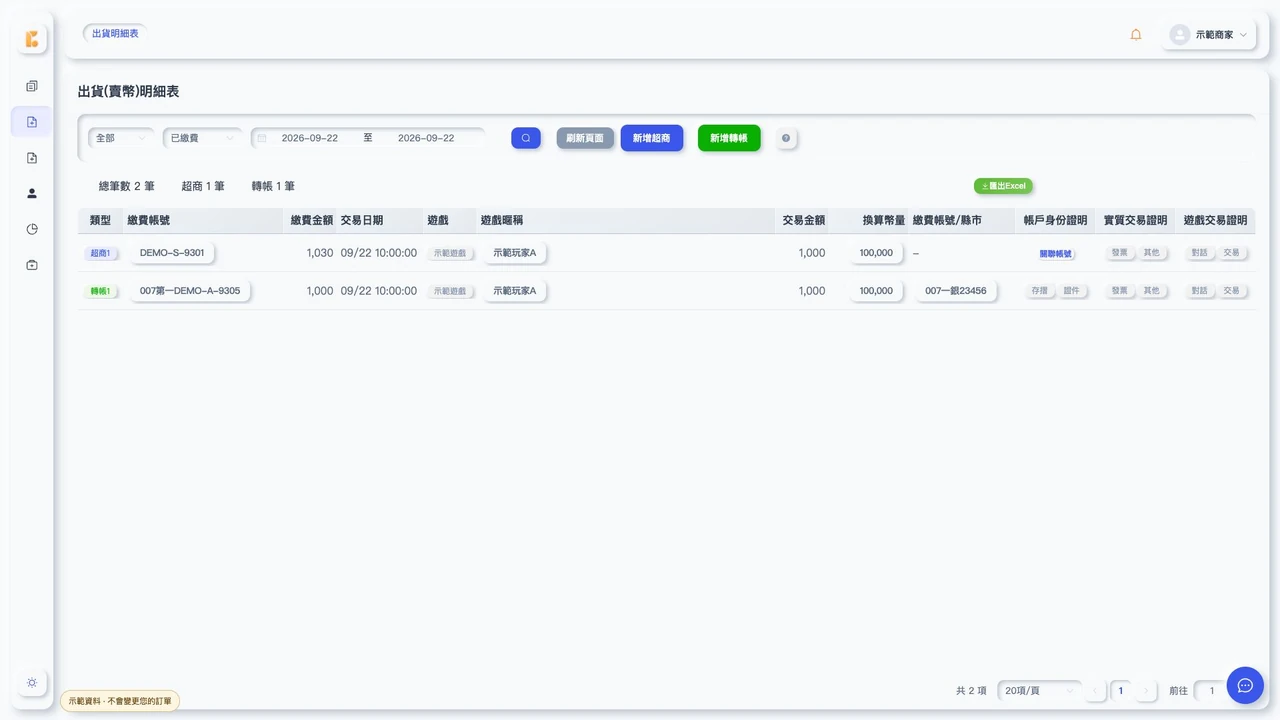Click the 總筆數 2 筆 summary text
The height and width of the screenshot is (720, 1280).
(x=127, y=186)
